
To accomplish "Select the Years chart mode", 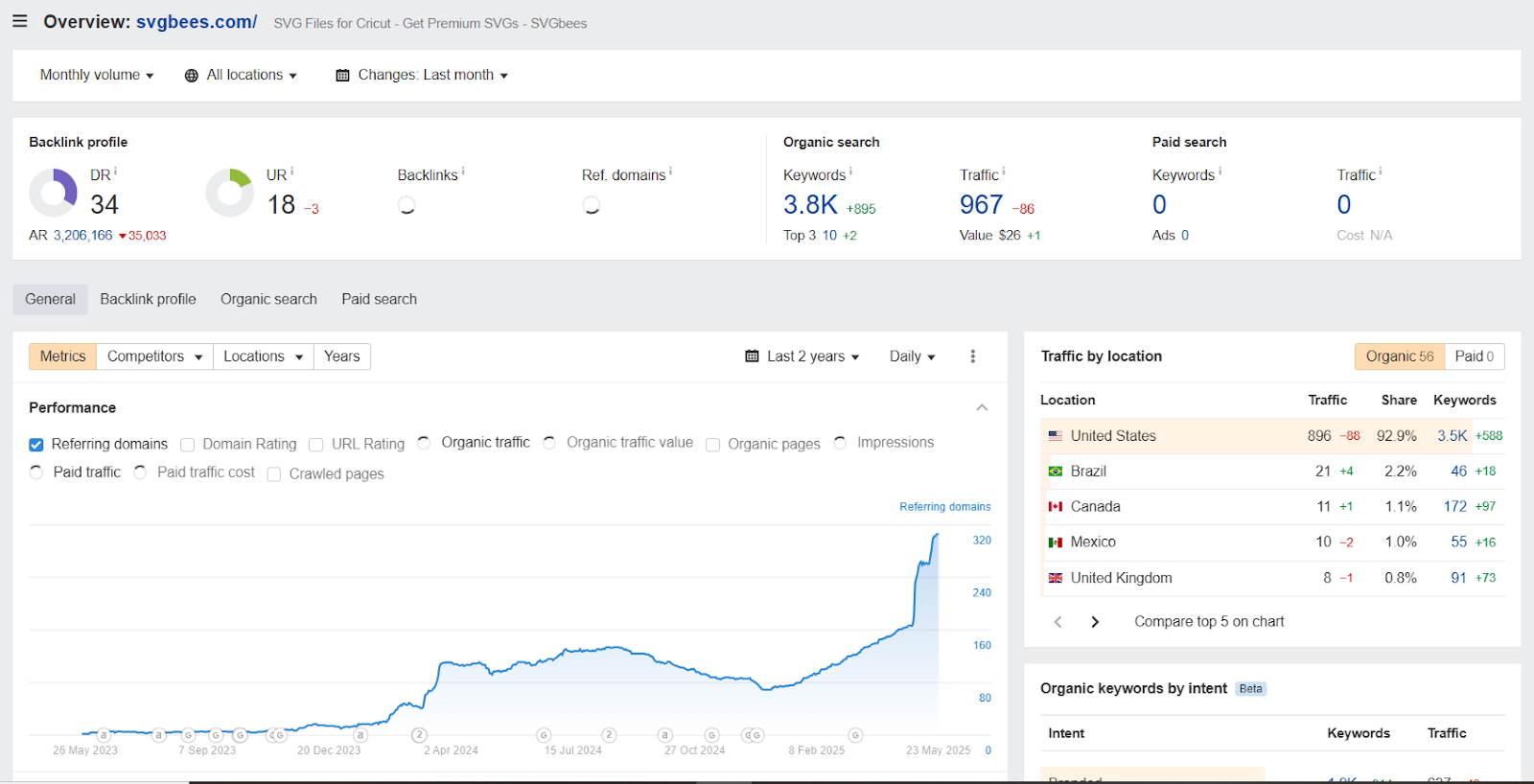I will pos(341,357).
